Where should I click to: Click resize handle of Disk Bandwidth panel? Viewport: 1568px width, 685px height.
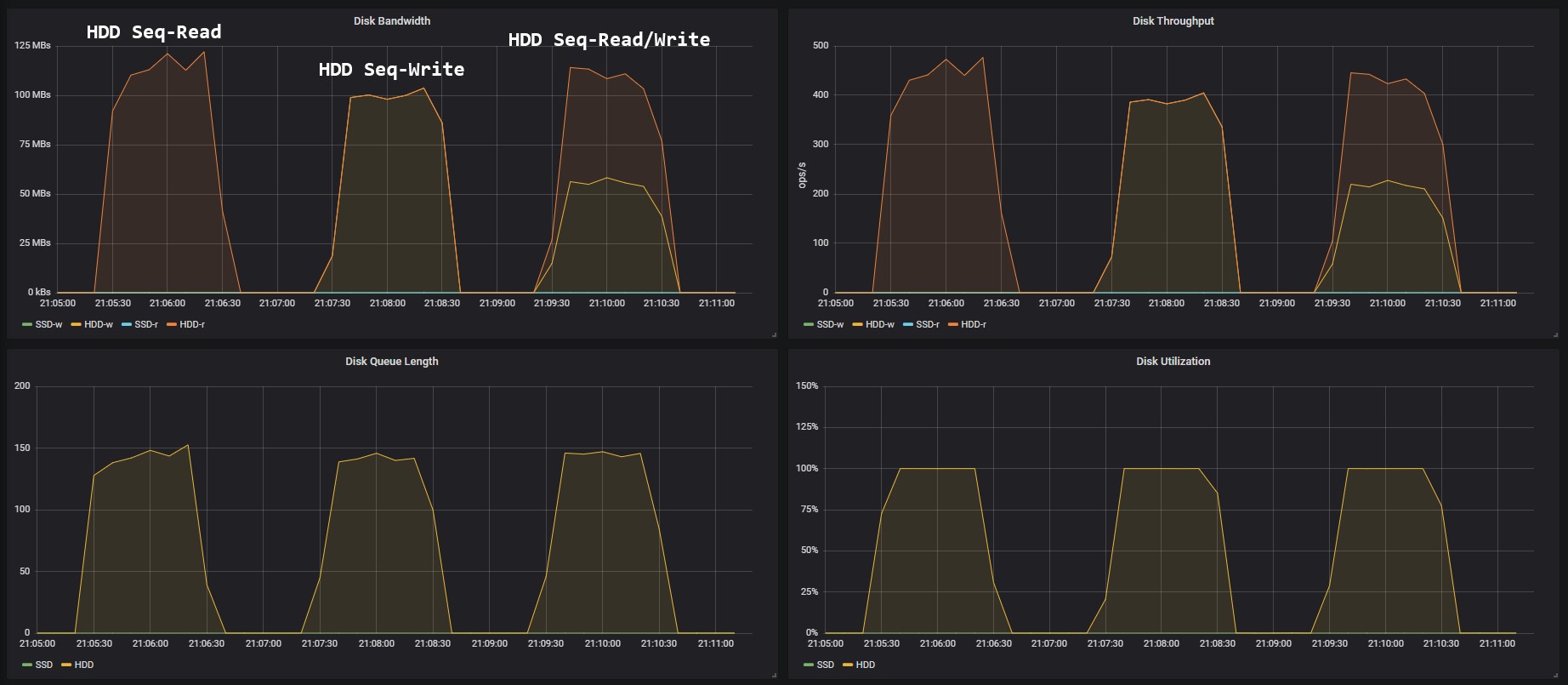(x=774, y=335)
